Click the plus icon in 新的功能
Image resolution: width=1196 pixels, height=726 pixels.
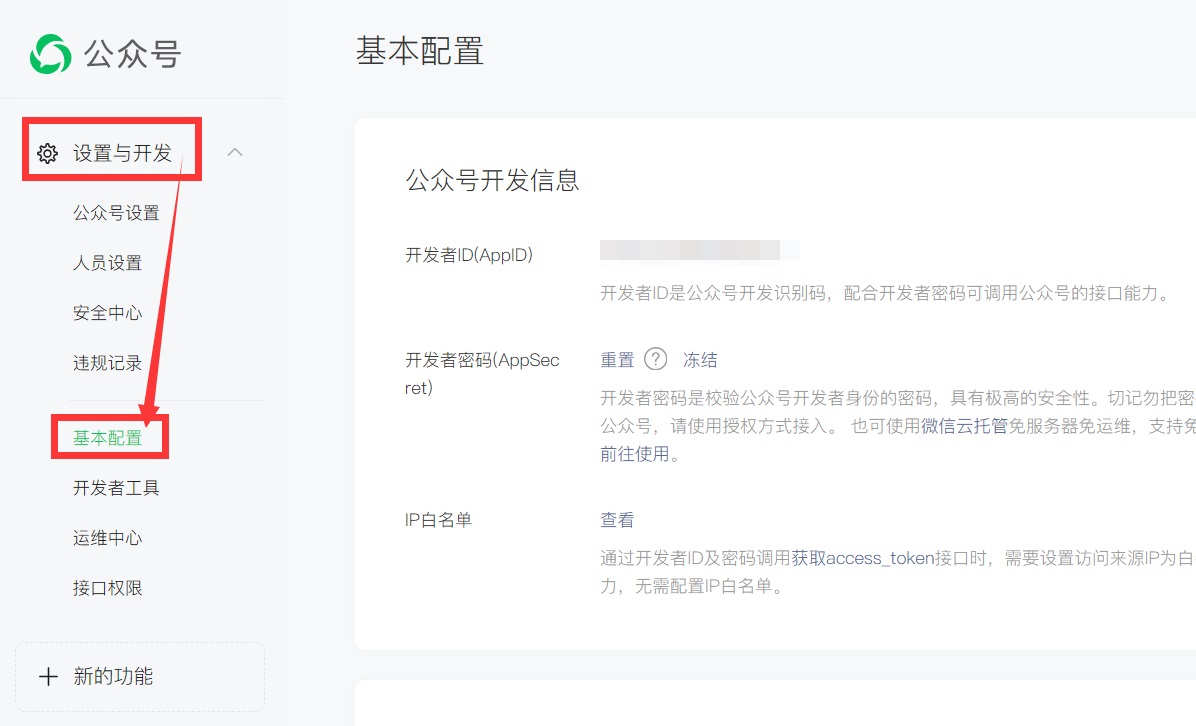tap(48, 677)
